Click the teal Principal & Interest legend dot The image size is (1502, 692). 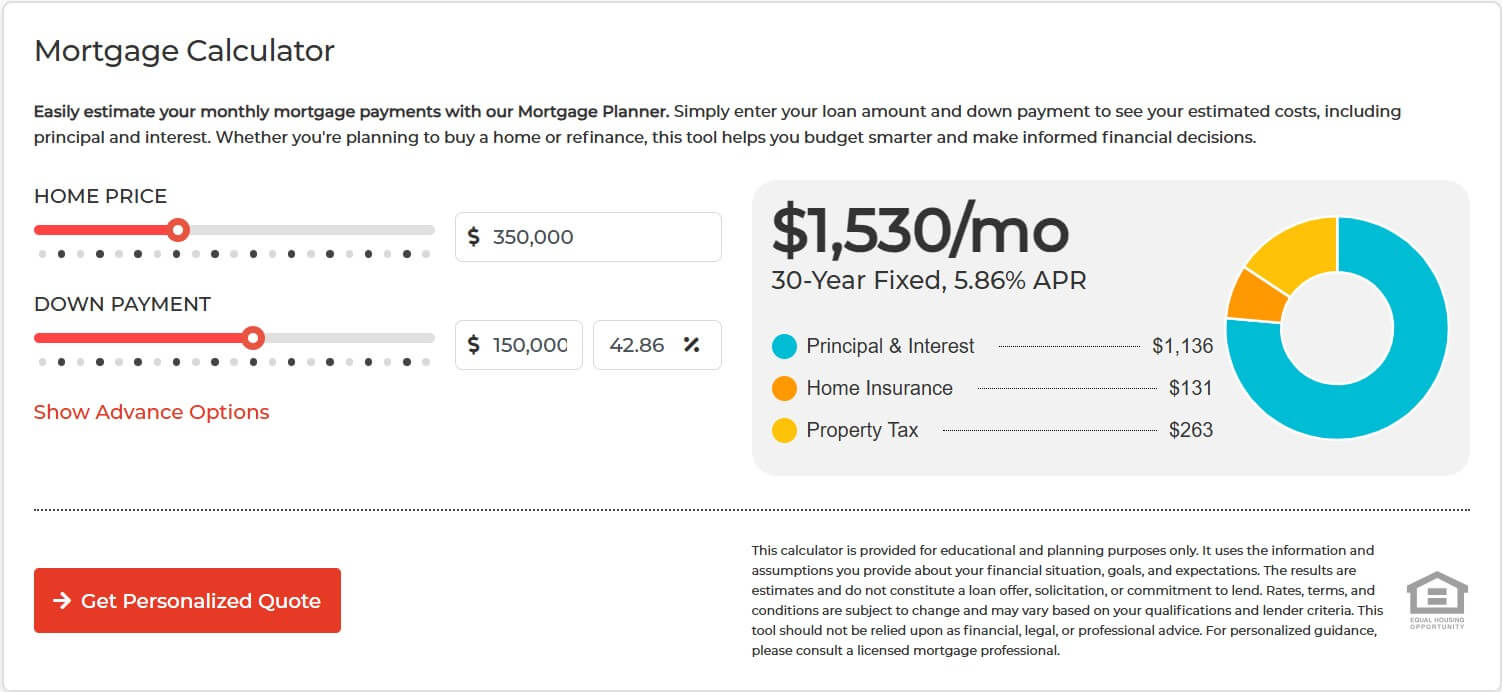pyautogui.click(x=785, y=346)
